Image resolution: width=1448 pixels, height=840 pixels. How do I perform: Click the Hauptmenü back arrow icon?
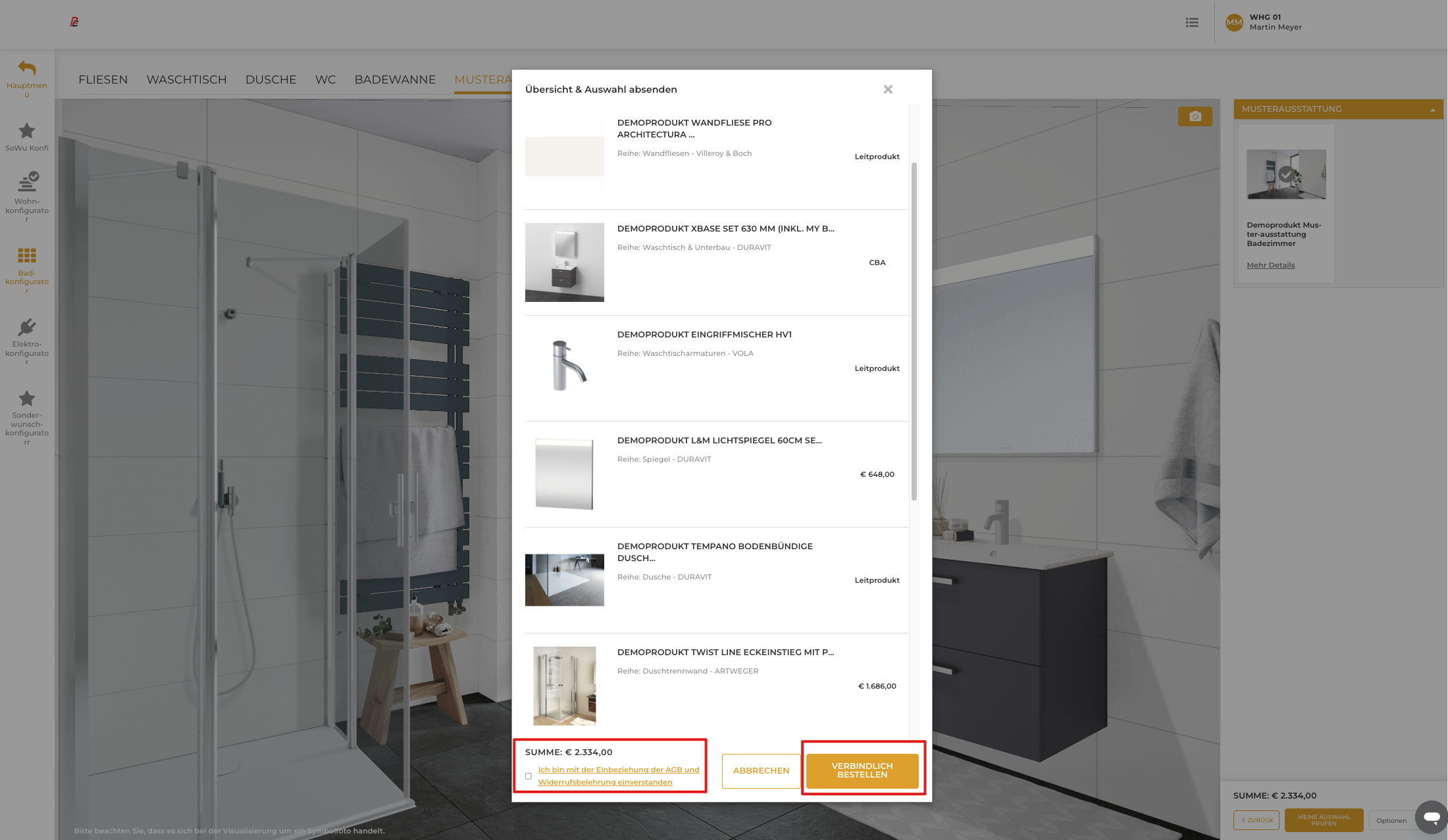coord(27,68)
